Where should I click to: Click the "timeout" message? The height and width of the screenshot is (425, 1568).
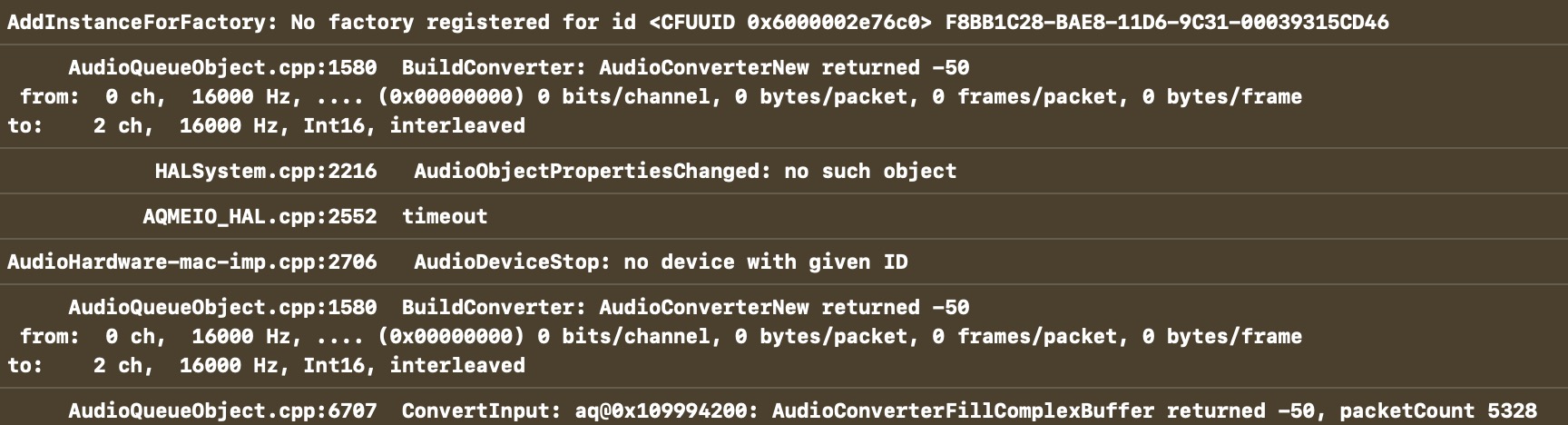pyautogui.click(x=445, y=216)
